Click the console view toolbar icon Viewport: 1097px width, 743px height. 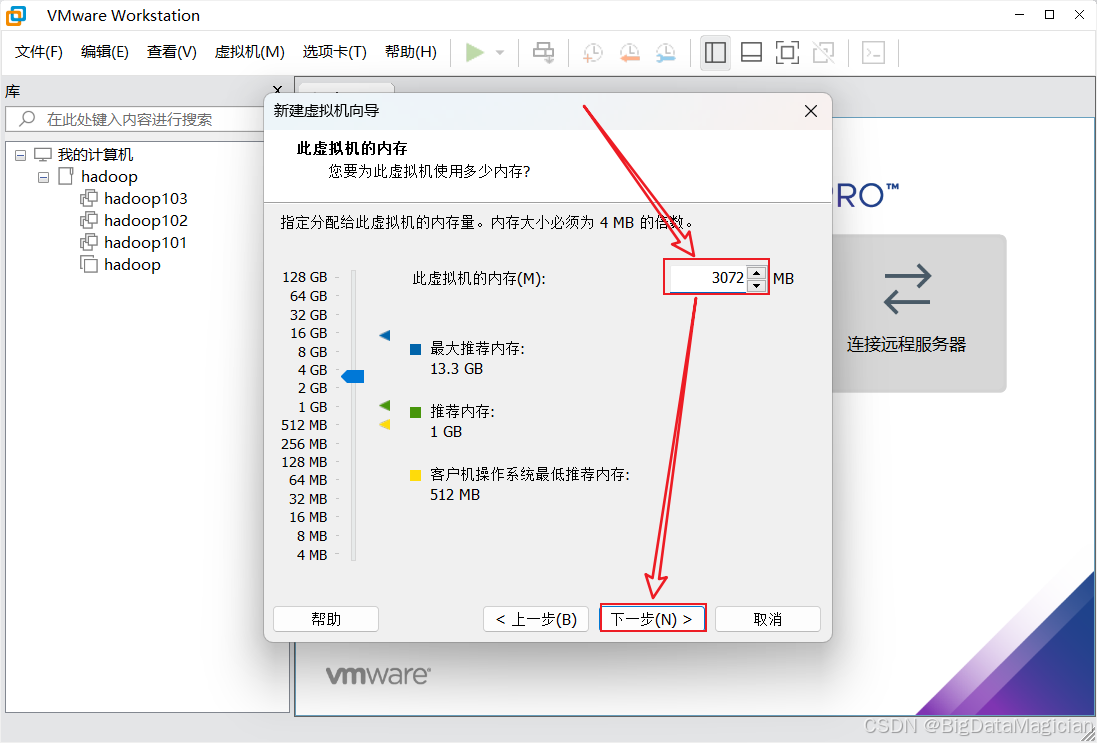point(873,52)
